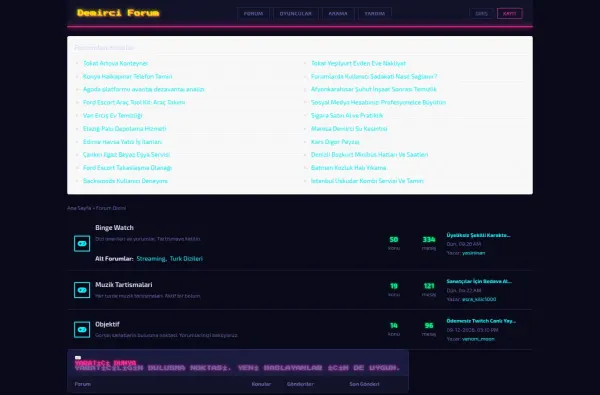This screenshot has height=395, width=600.
Task: Go to Ana Sayfa breadcrumb
Action: coord(79,208)
